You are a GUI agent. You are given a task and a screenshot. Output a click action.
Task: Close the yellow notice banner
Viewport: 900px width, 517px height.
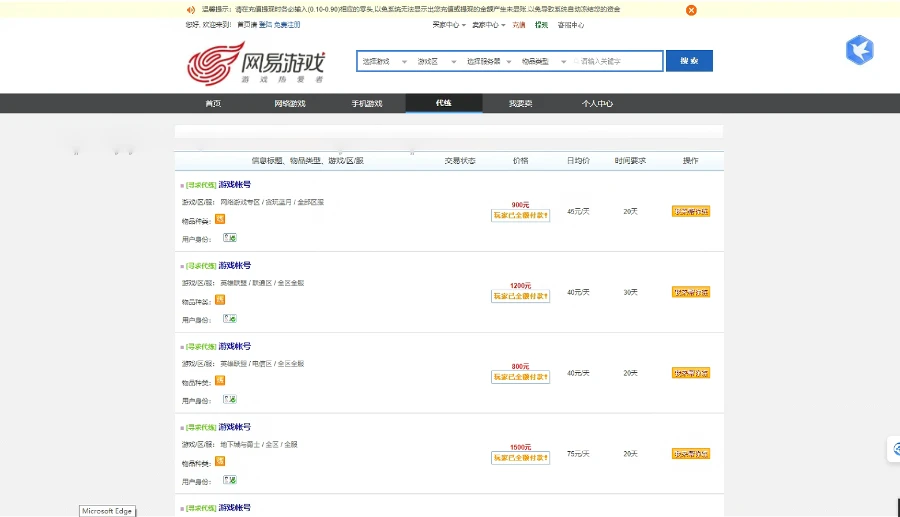click(691, 10)
